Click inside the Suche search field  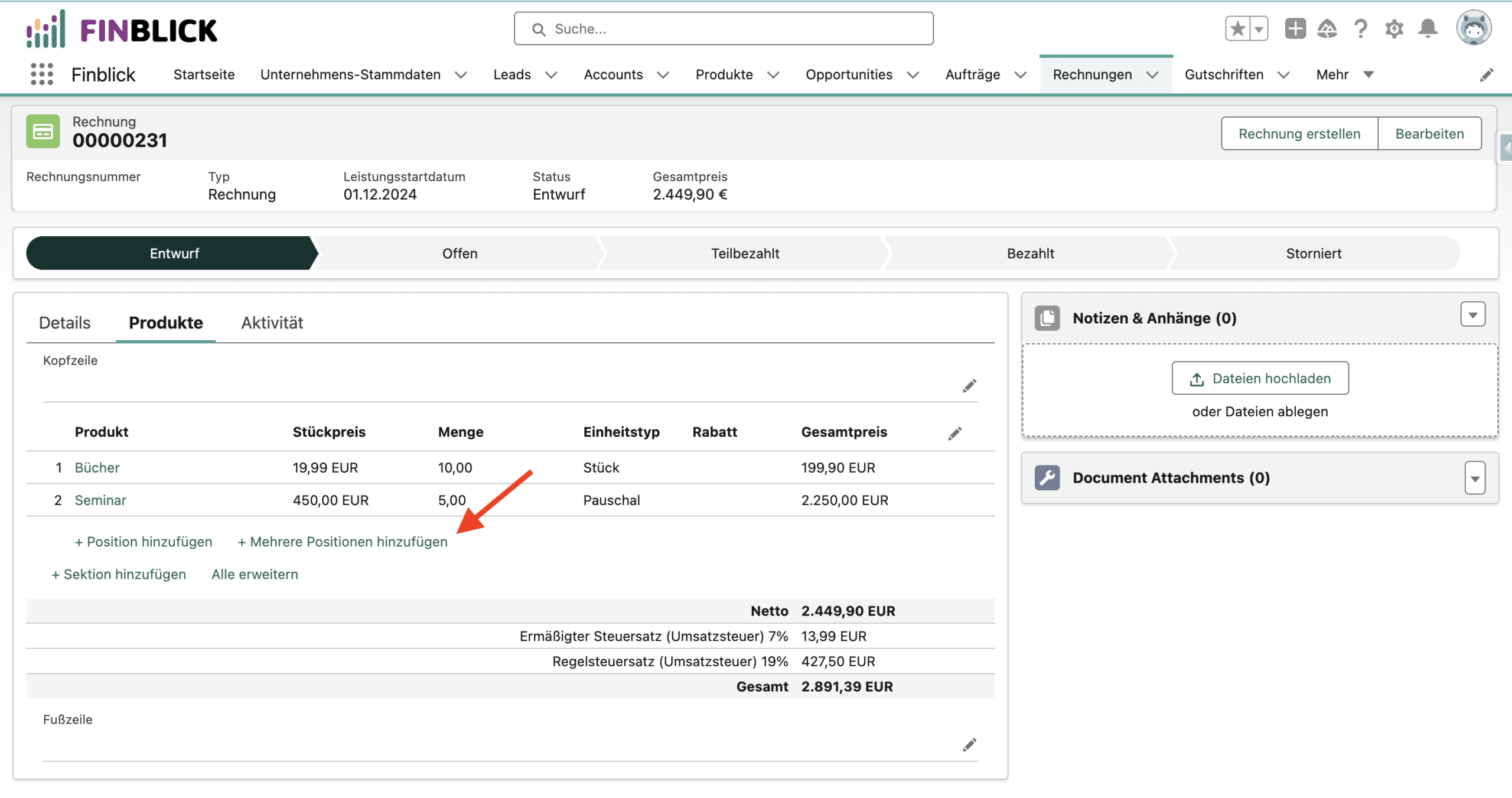point(722,28)
